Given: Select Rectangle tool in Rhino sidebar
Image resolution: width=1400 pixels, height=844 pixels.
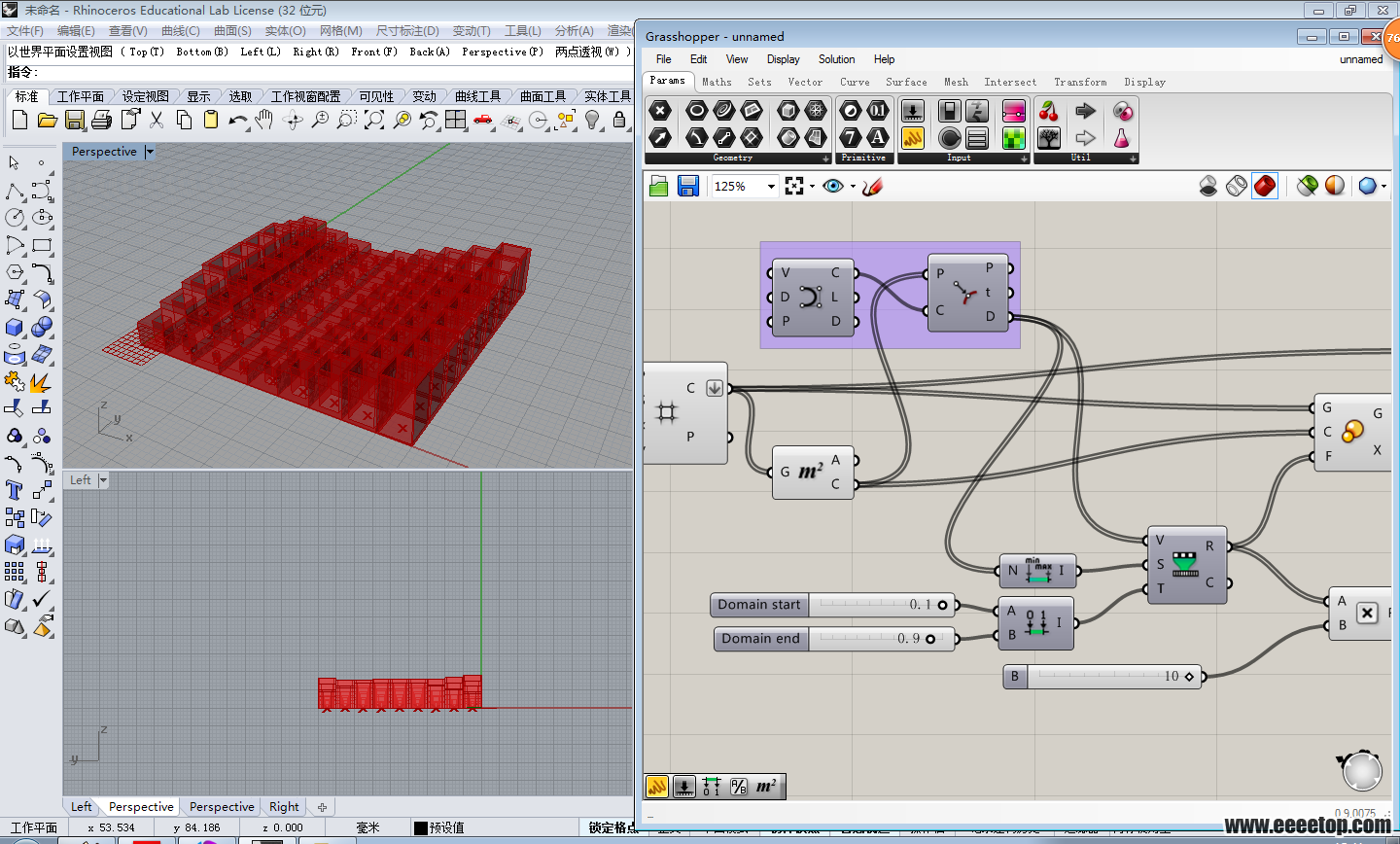Looking at the screenshot, I should point(42,245).
